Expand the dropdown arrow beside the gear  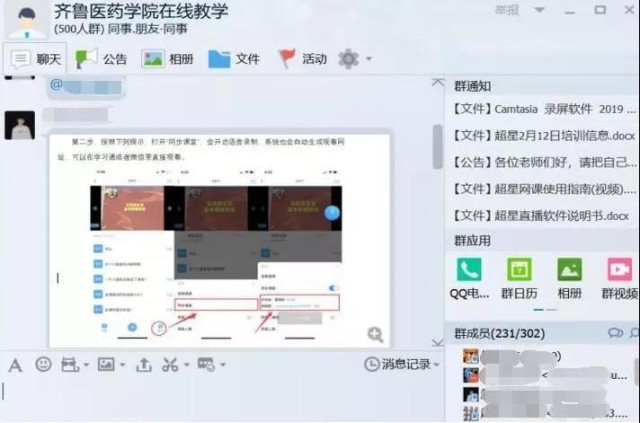tap(369, 59)
